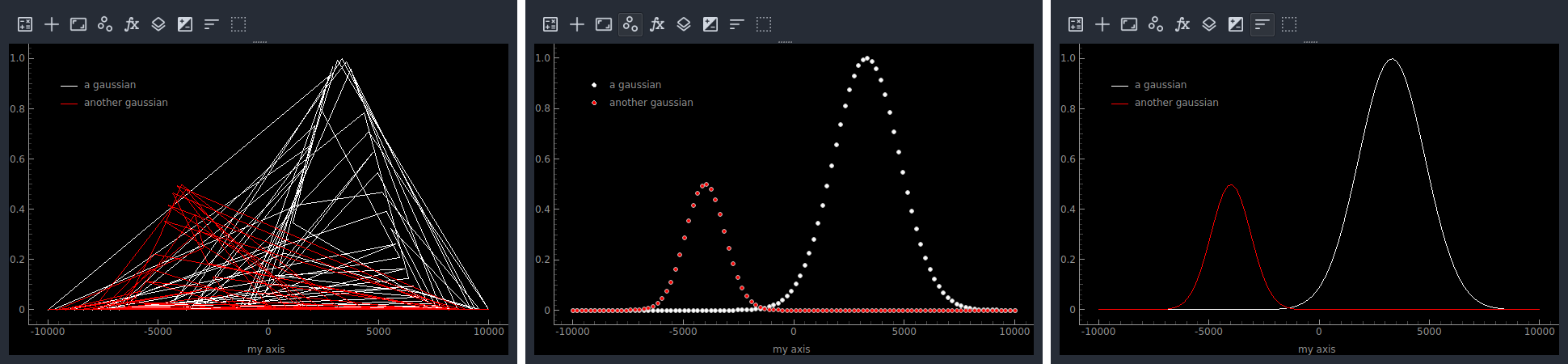
Task: Activate the dotted selection tool in the middle plot
Action: (x=764, y=24)
